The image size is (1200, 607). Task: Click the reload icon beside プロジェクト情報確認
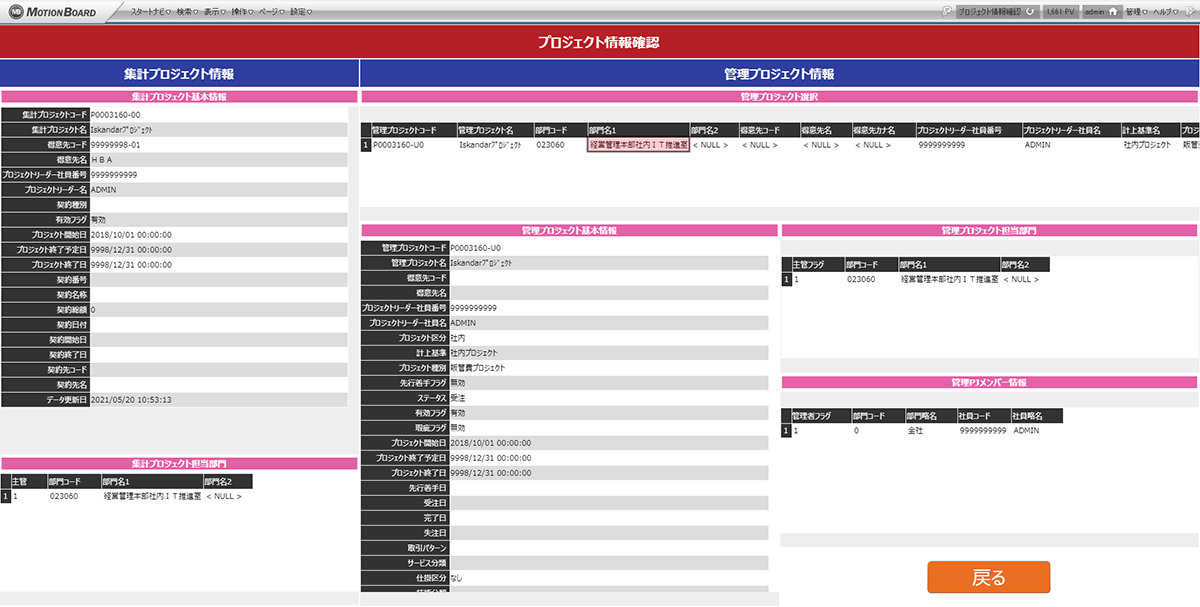1031,12
